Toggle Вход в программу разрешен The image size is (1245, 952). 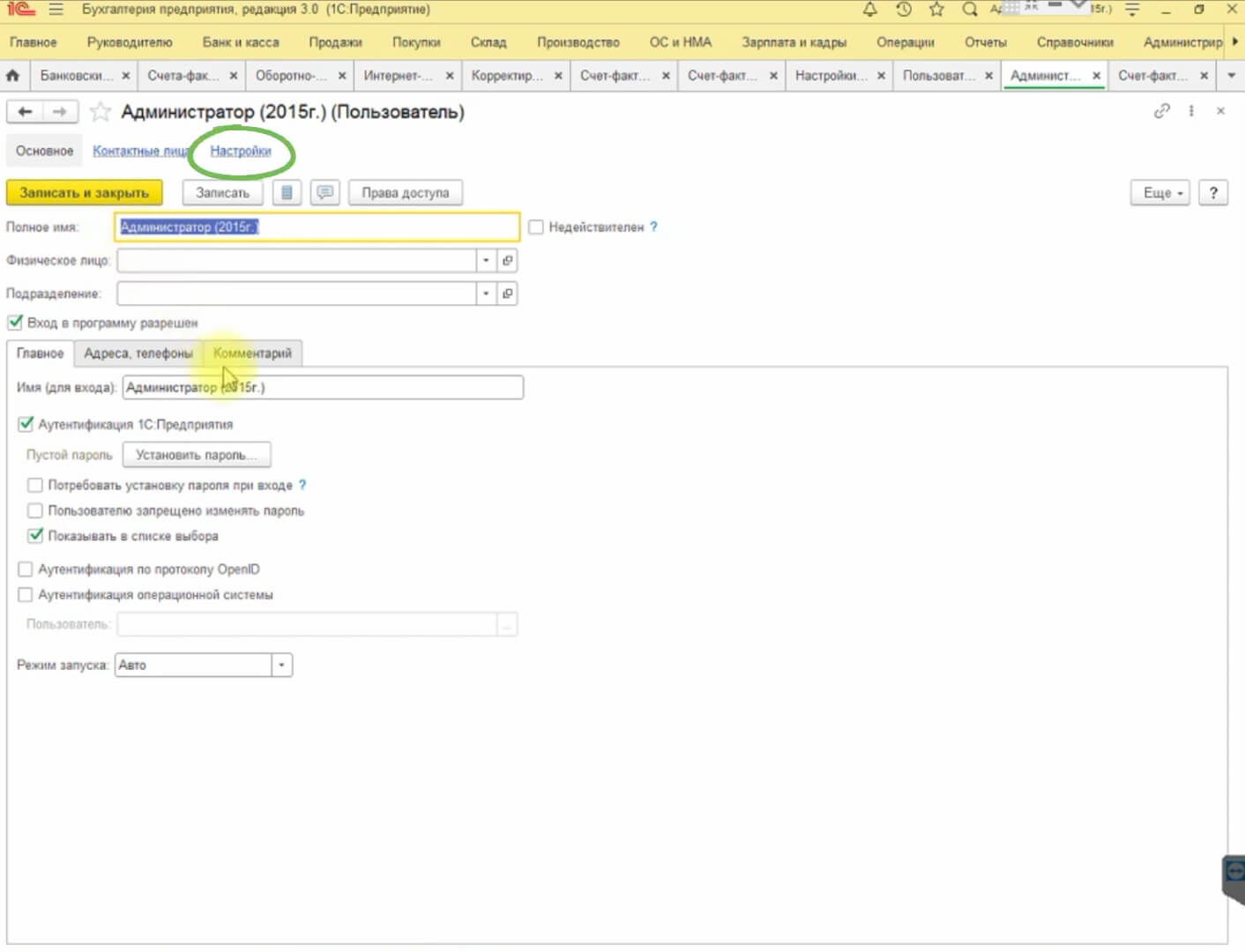15,323
